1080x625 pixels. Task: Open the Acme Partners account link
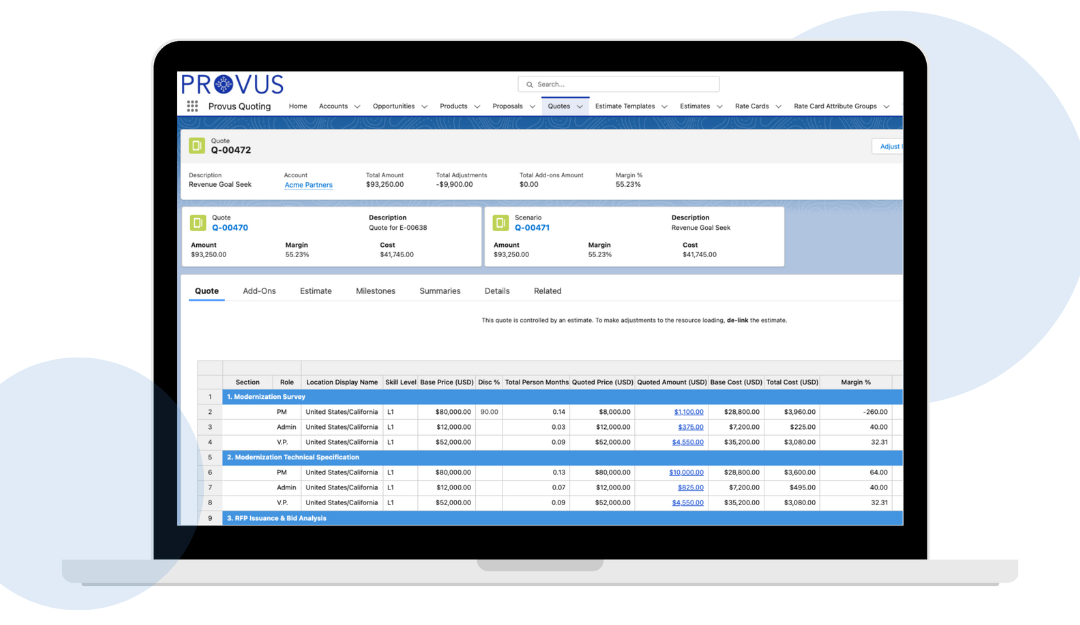point(307,184)
